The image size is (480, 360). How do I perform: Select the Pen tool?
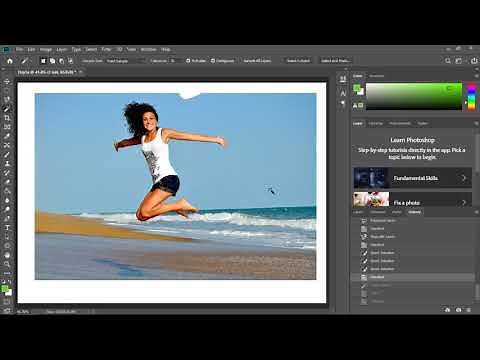[x=7, y=219]
